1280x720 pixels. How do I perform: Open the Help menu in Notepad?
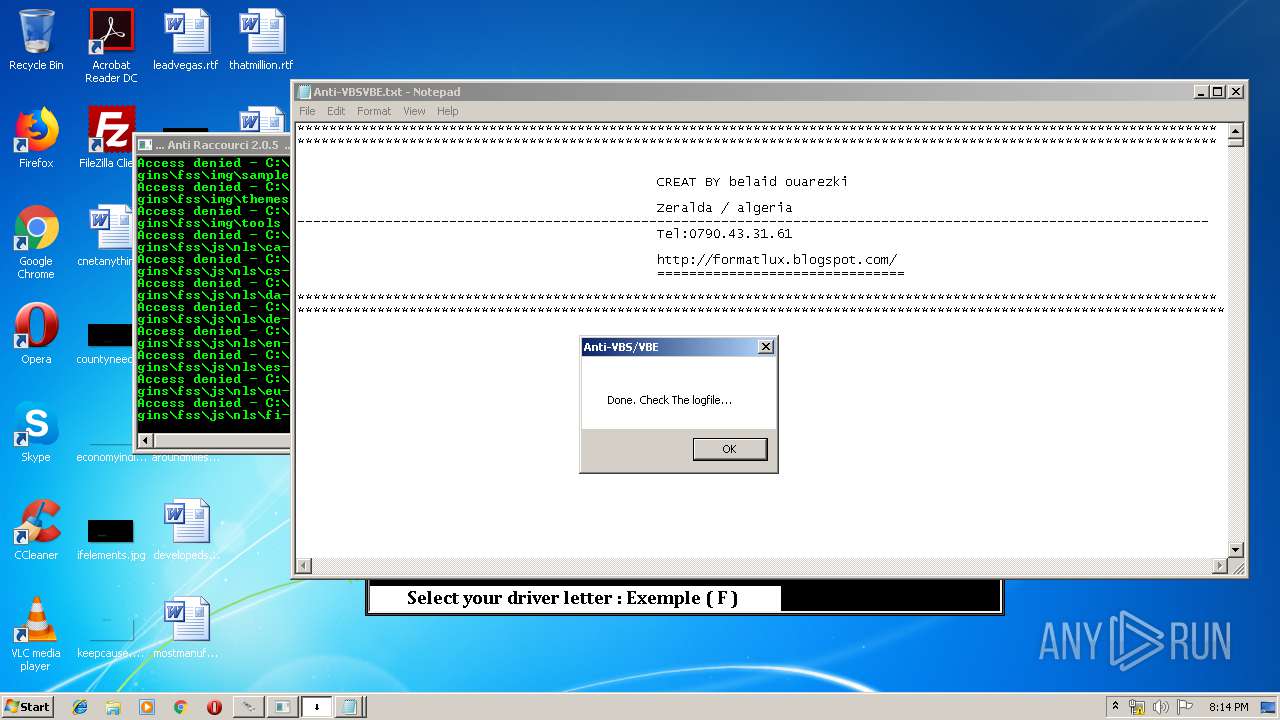[x=448, y=111]
